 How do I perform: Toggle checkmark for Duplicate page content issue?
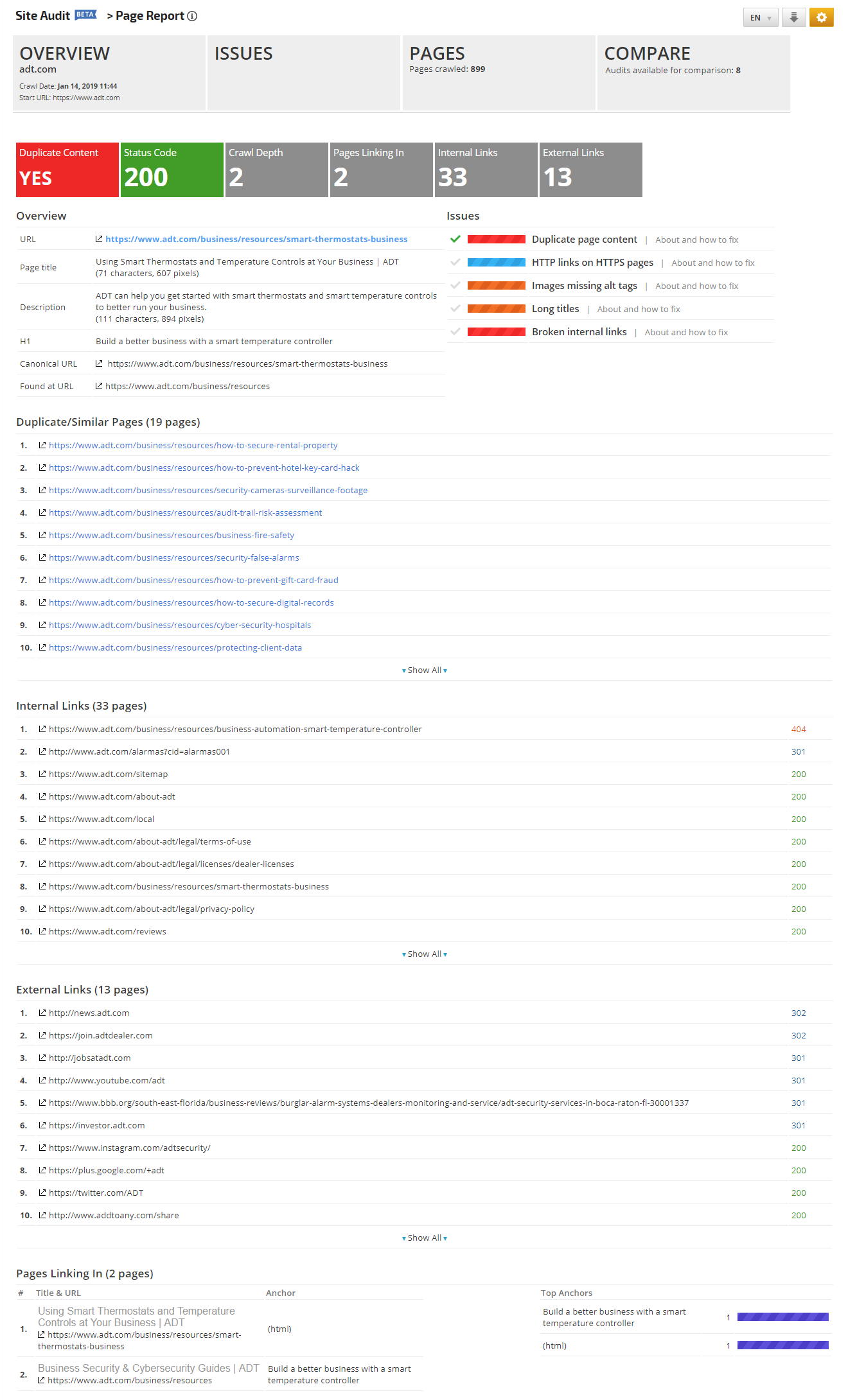[455, 239]
